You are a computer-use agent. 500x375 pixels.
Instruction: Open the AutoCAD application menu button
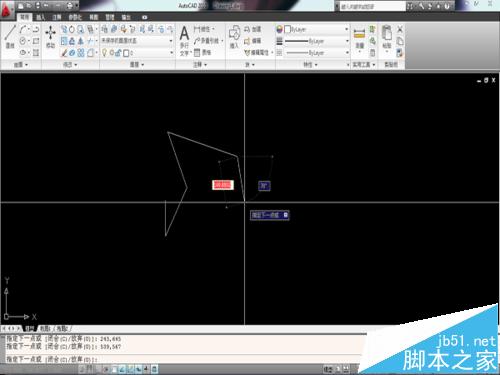[6, 11]
